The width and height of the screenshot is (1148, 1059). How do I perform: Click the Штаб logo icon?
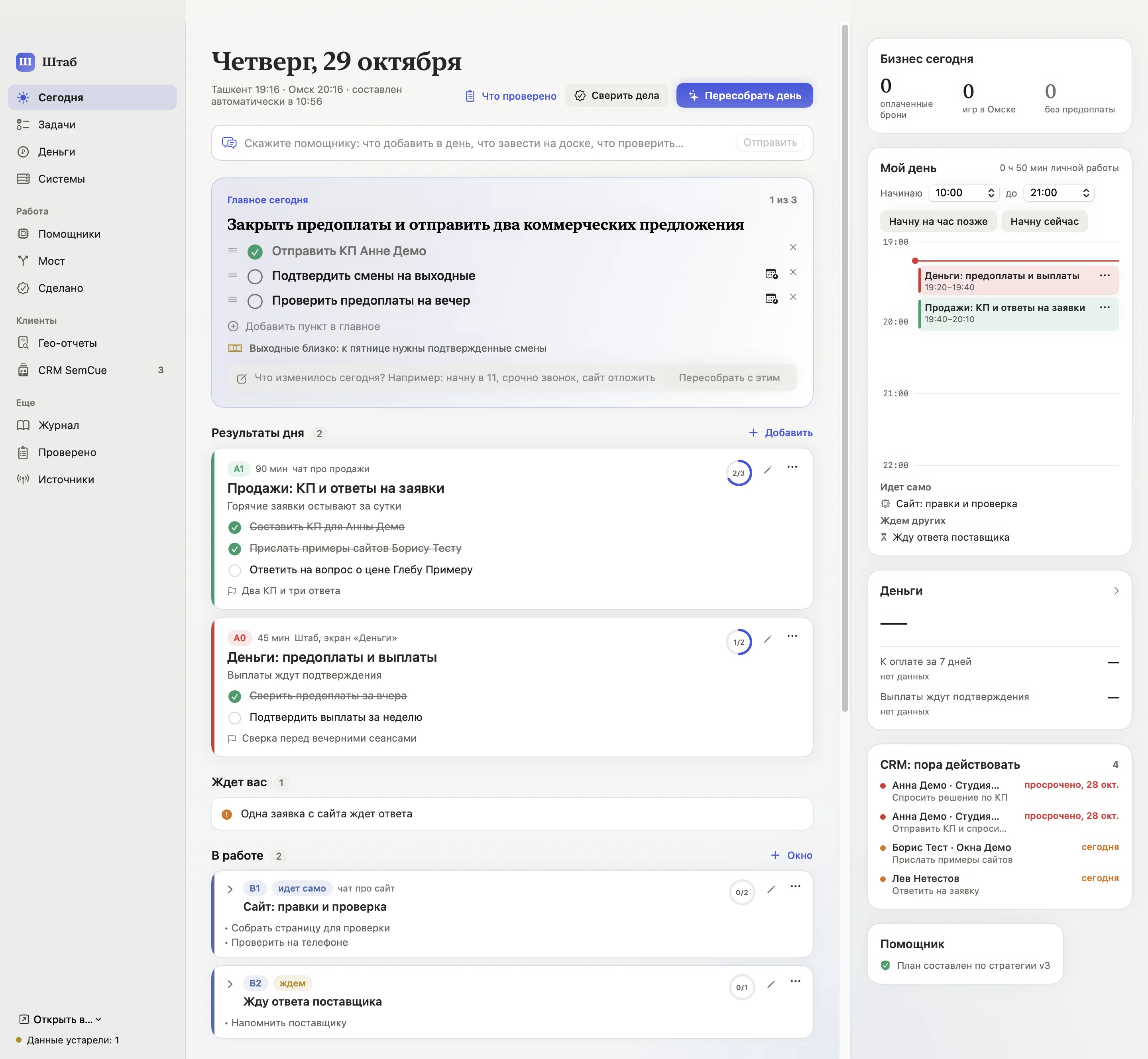coord(25,62)
